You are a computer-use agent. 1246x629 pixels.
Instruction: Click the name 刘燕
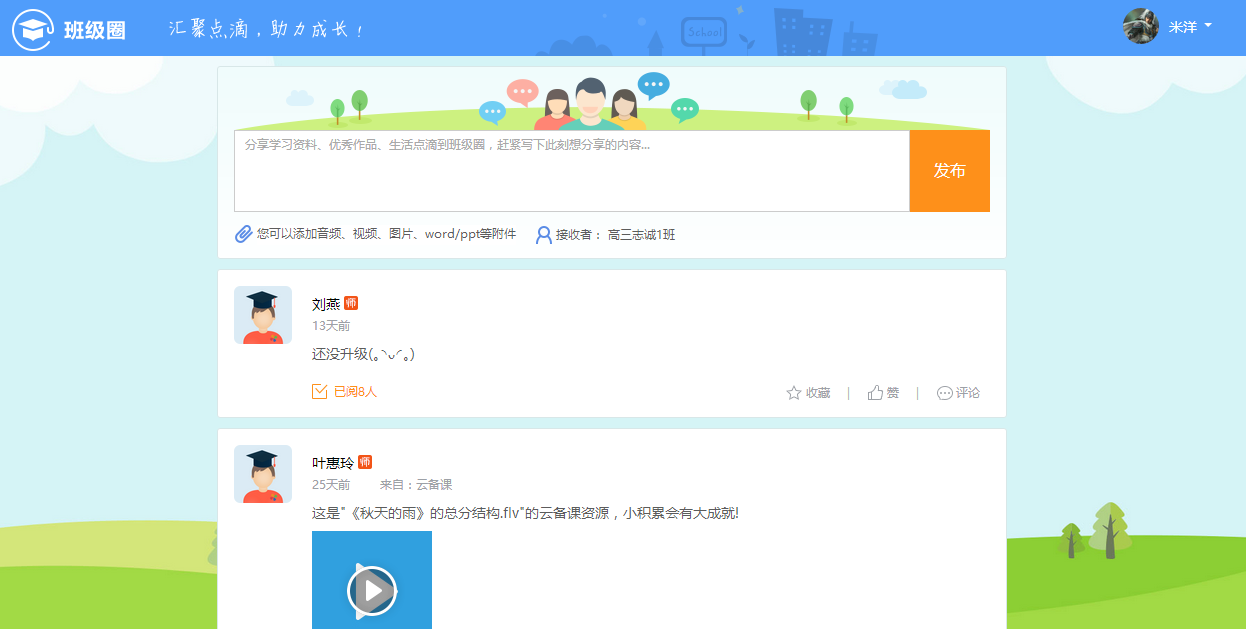point(326,304)
